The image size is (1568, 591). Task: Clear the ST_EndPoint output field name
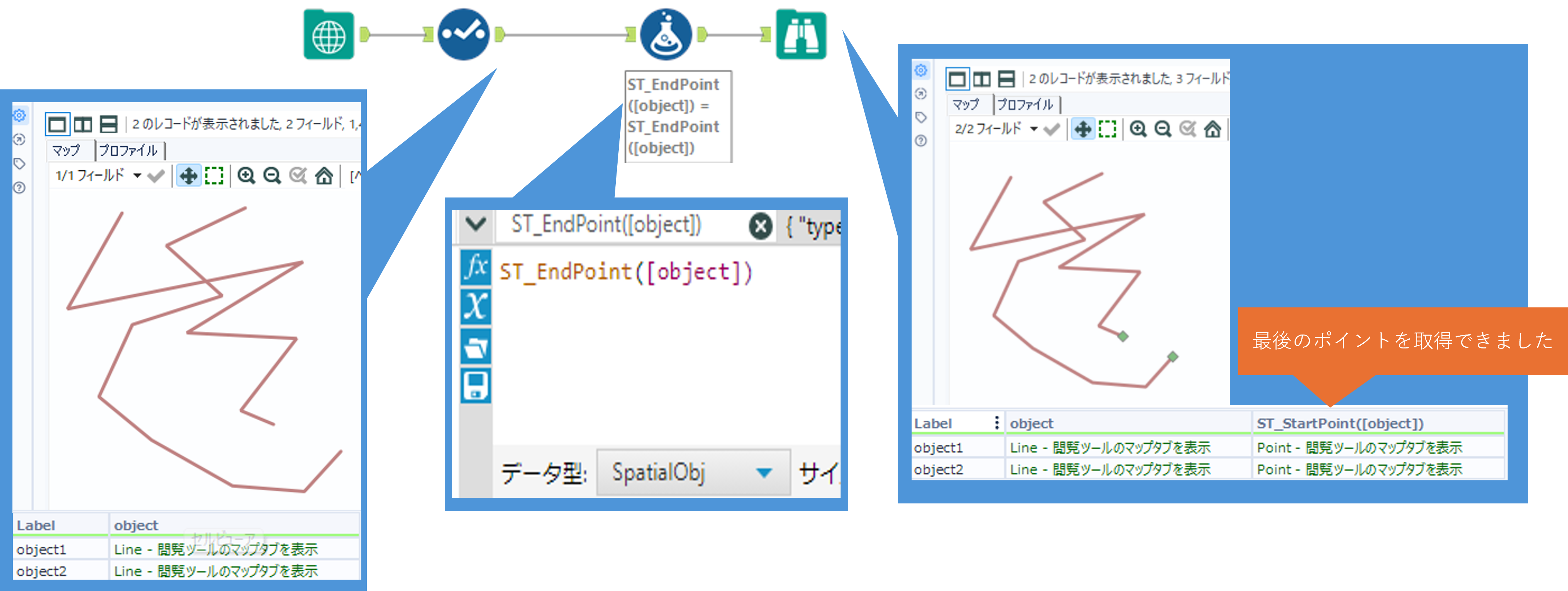point(760,227)
